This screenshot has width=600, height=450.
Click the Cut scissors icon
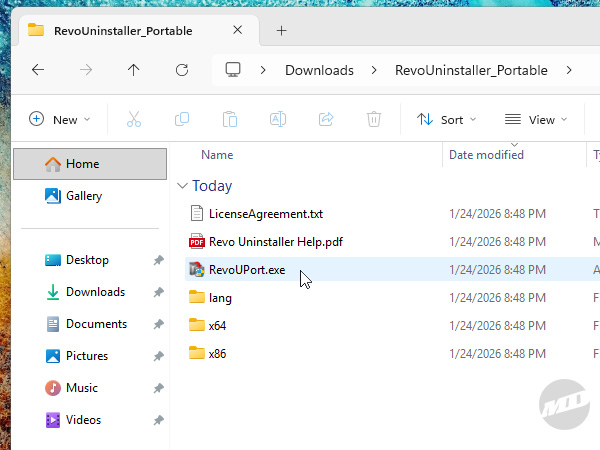(x=133, y=119)
